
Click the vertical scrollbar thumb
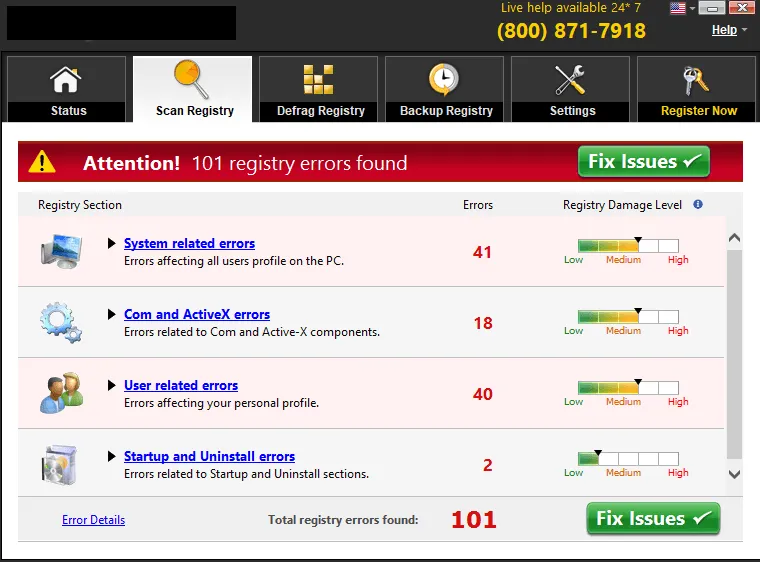(734, 354)
